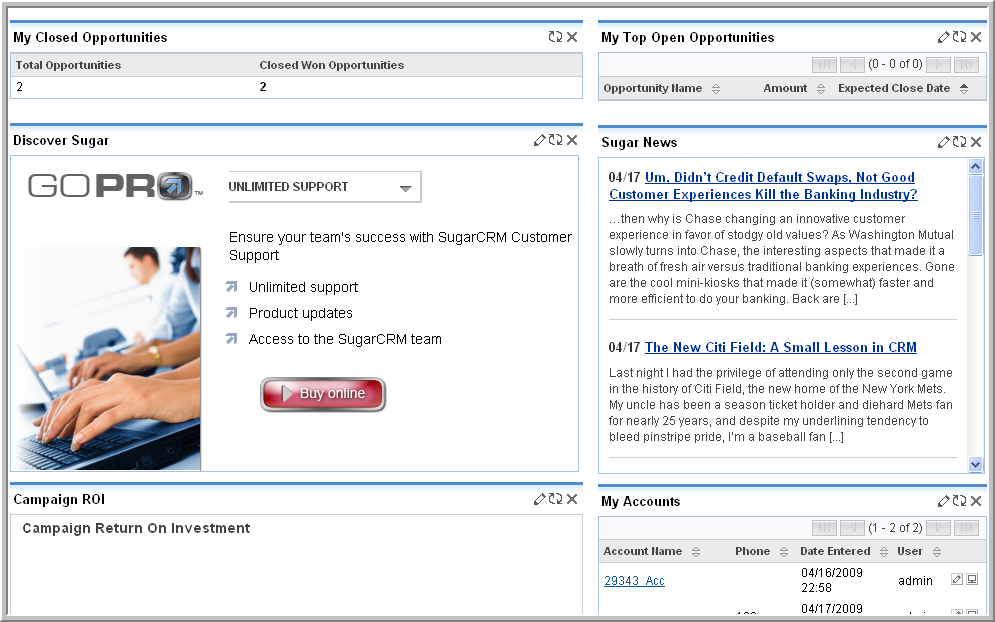Open The New Citi Field CRM article
995x622 pixels.
pos(781,347)
